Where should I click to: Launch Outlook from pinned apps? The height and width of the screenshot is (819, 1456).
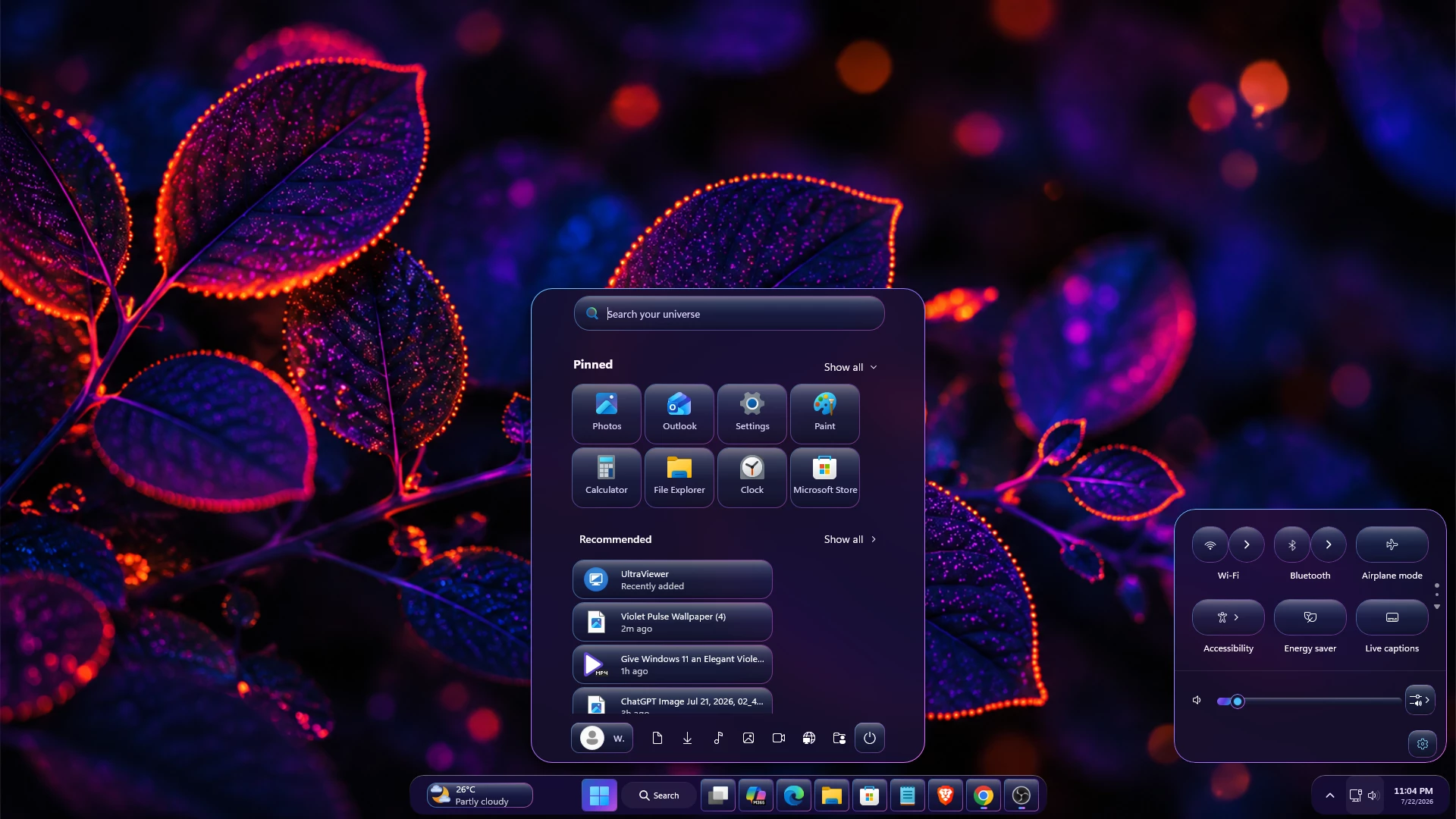[x=679, y=413]
